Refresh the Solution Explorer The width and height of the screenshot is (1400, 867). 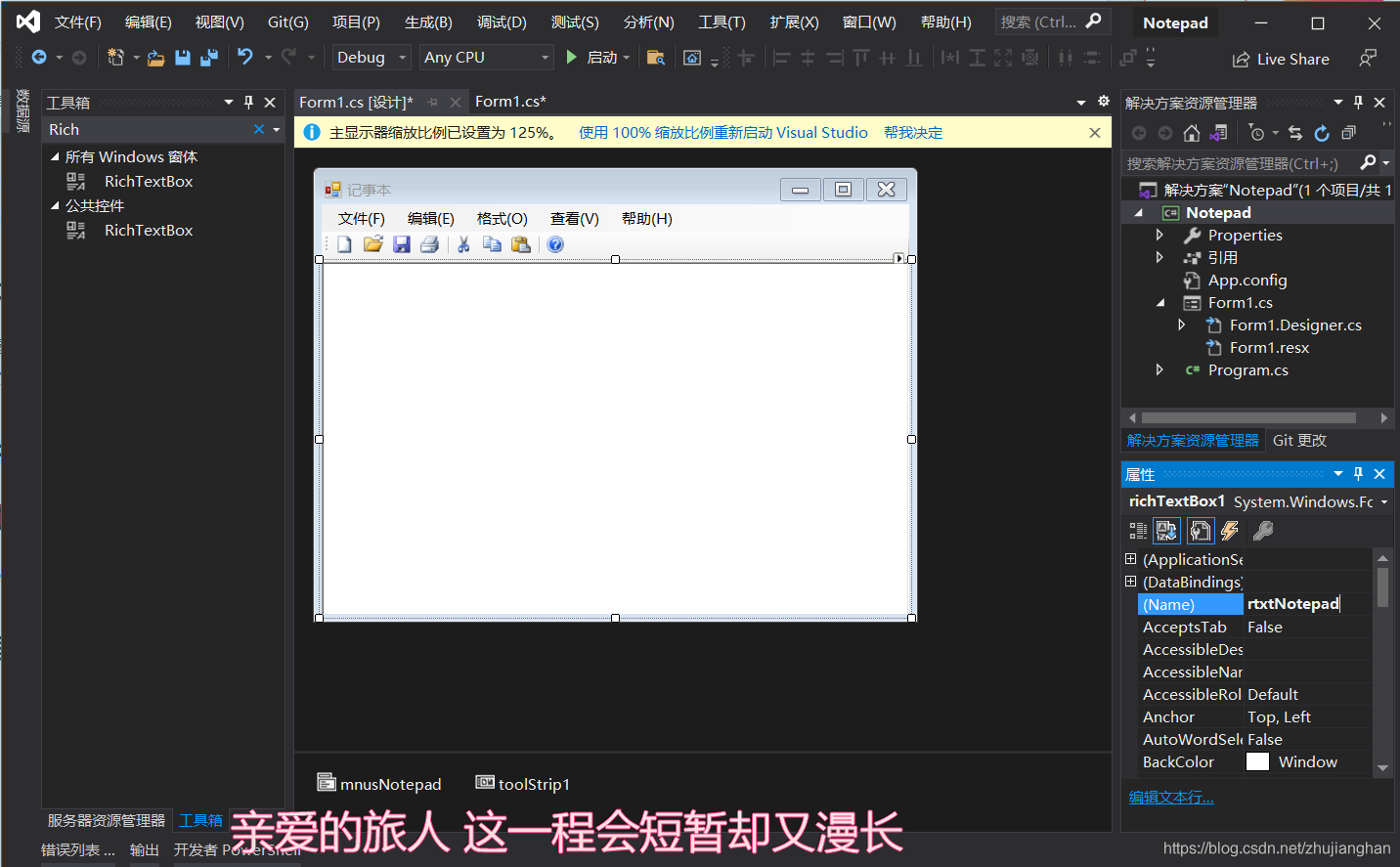[x=1322, y=133]
